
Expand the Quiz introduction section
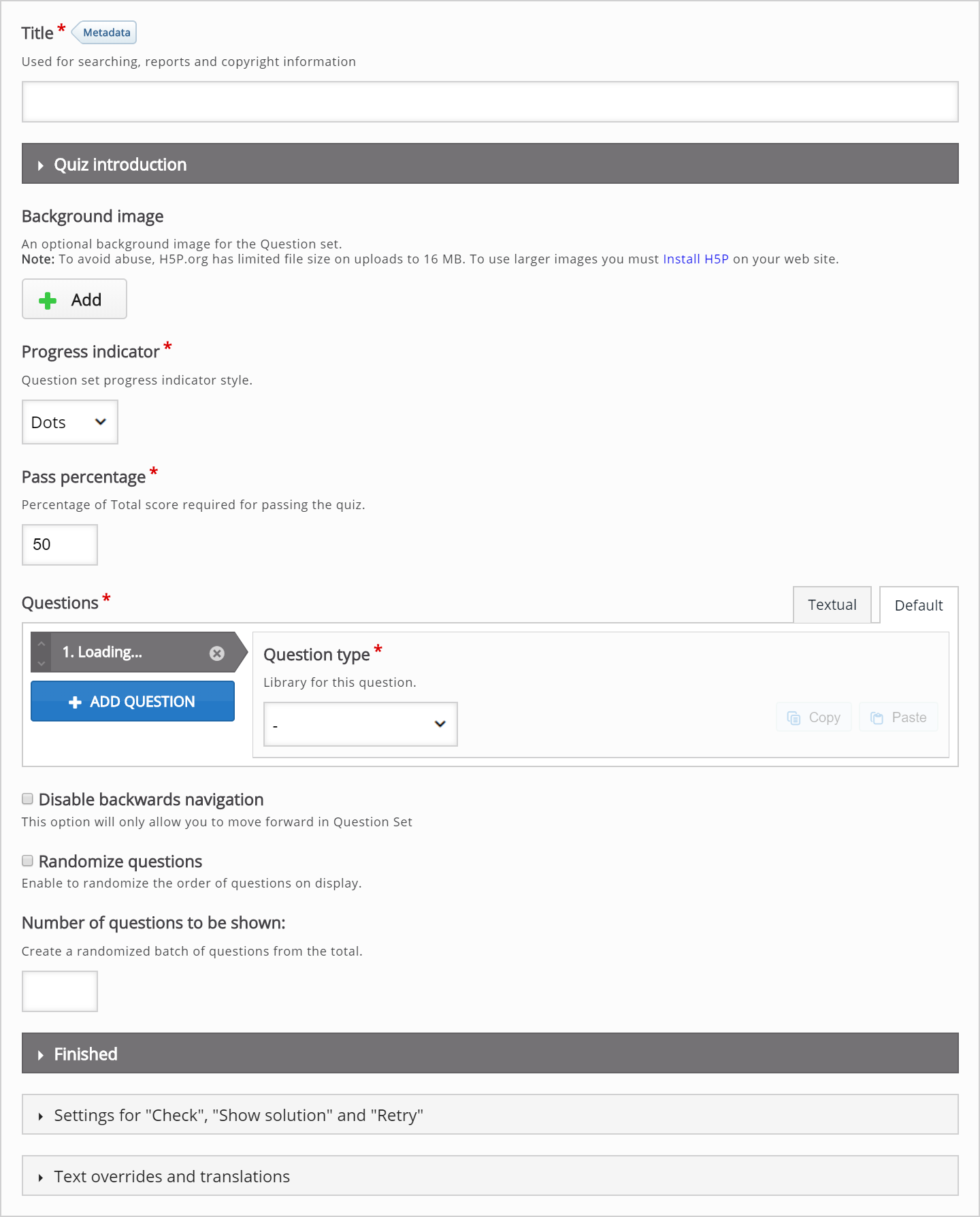coord(490,163)
